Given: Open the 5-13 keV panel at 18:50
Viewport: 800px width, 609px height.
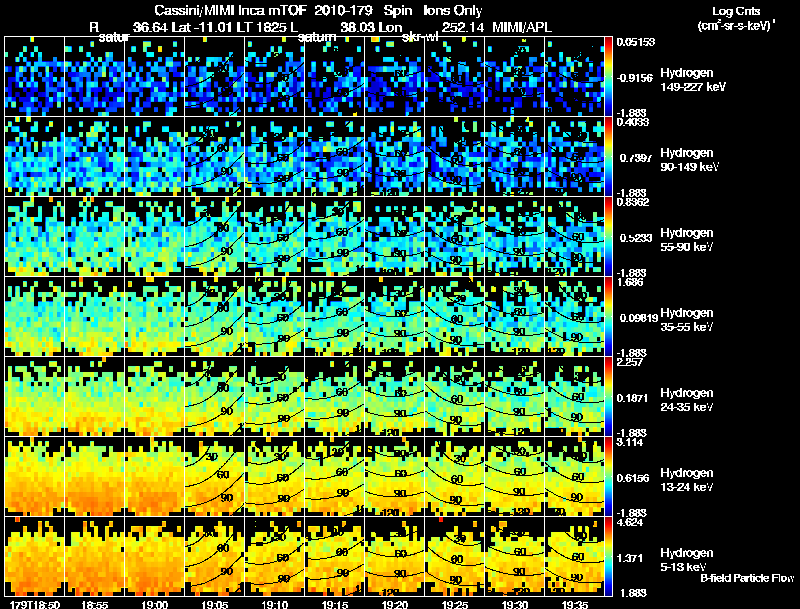Looking at the screenshot, I should click(34, 556).
